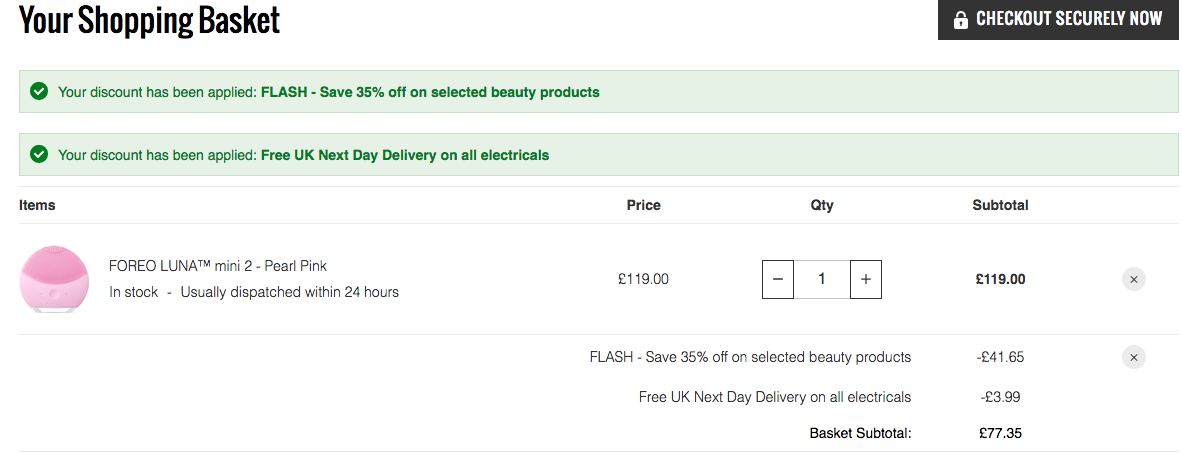Click the -£41.65 discount amount
1182x453 pixels.
1000,357
